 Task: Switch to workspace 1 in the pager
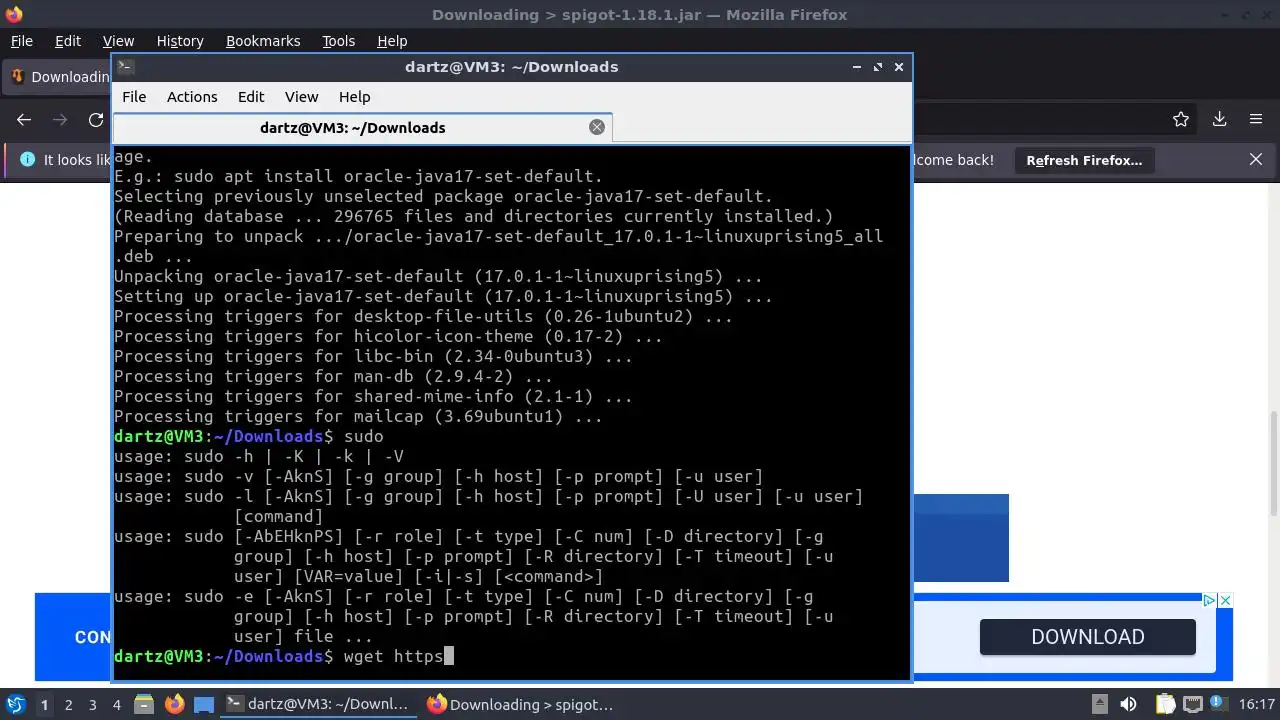pyautogui.click(x=44, y=704)
